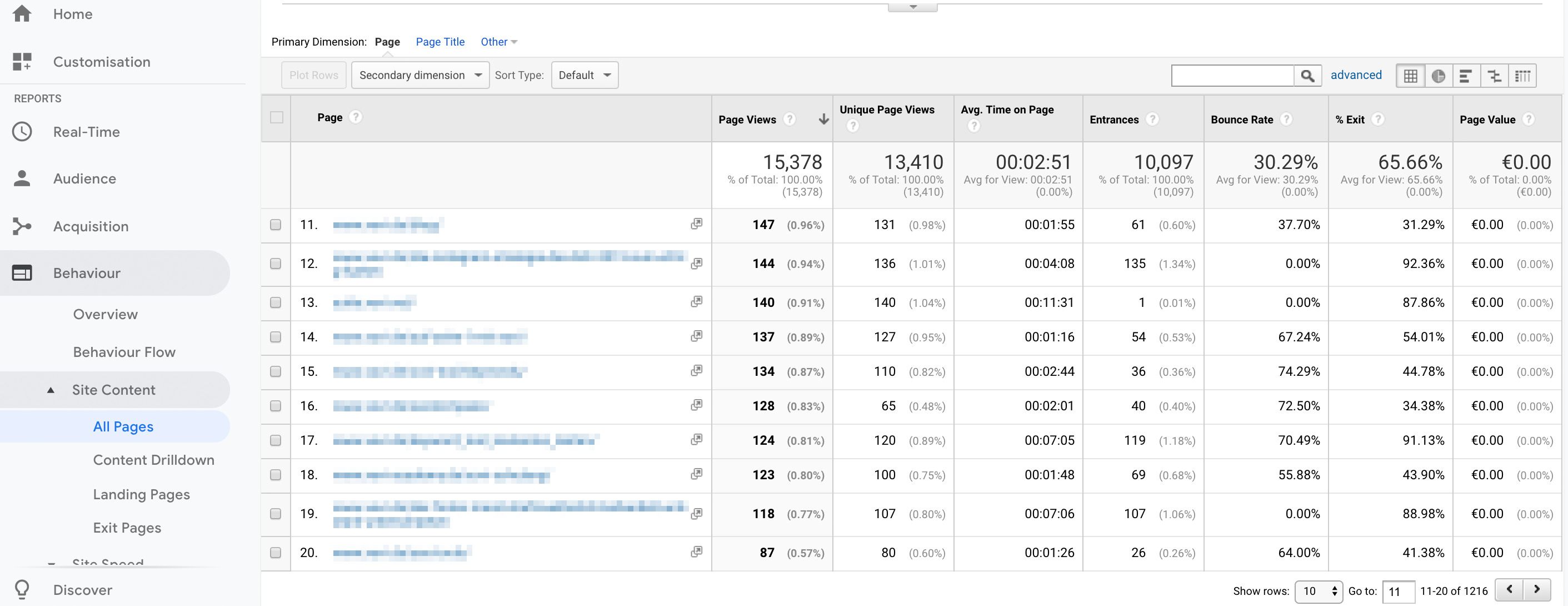Viewport: 1568px width, 606px height.
Task: Toggle the select-all checkbox in header
Action: tap(276, 117)
